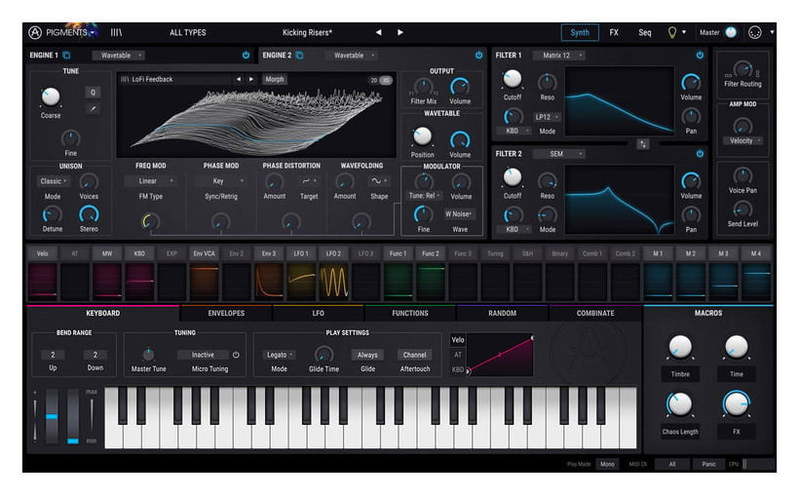Open the preset browser library icon
This screenshot has width=799, height=495.
tap(117, 33)
